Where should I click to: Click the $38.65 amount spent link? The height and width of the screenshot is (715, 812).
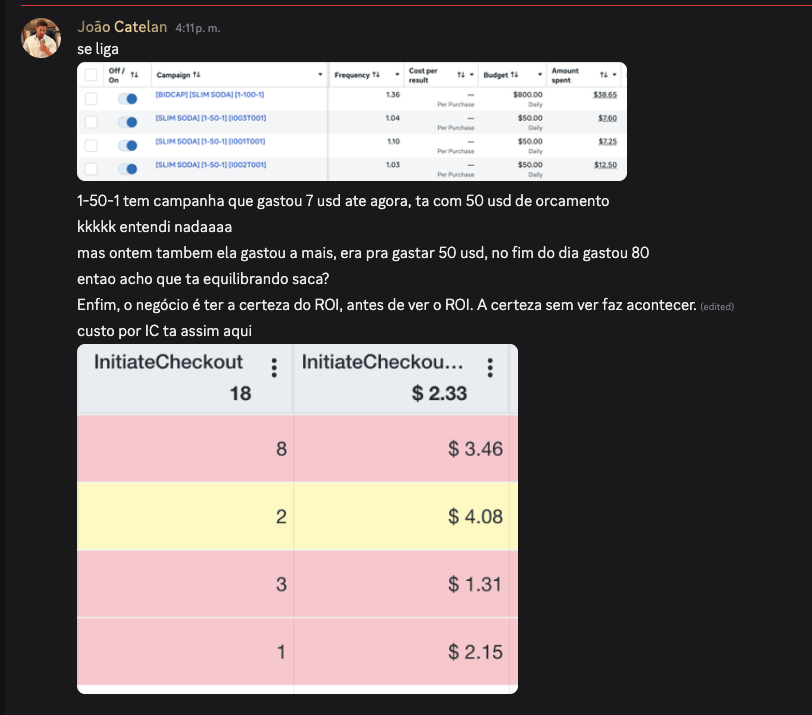605,95
